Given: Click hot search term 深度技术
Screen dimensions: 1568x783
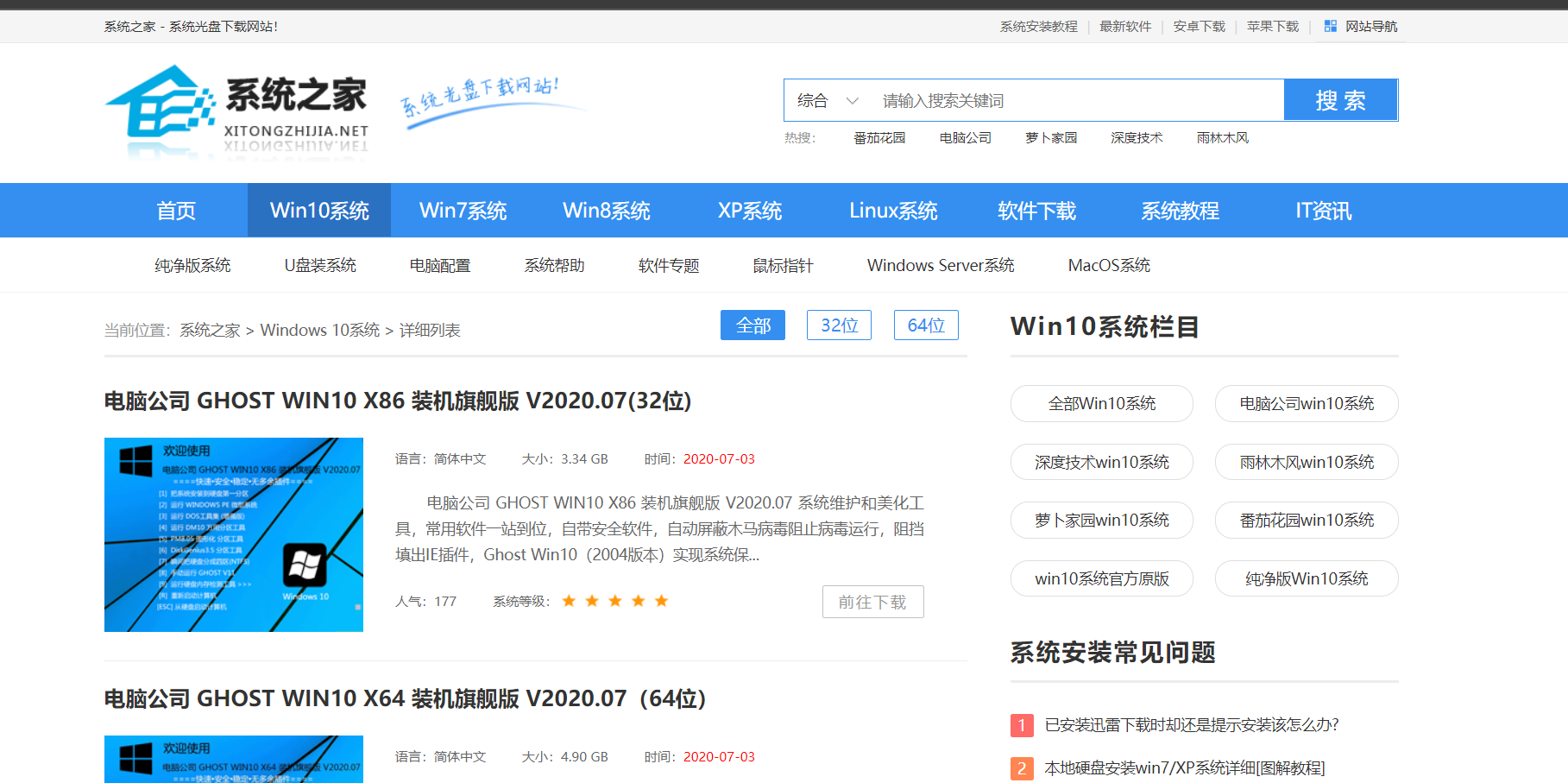Looking at the screenshot, I should pos(1137,138).
